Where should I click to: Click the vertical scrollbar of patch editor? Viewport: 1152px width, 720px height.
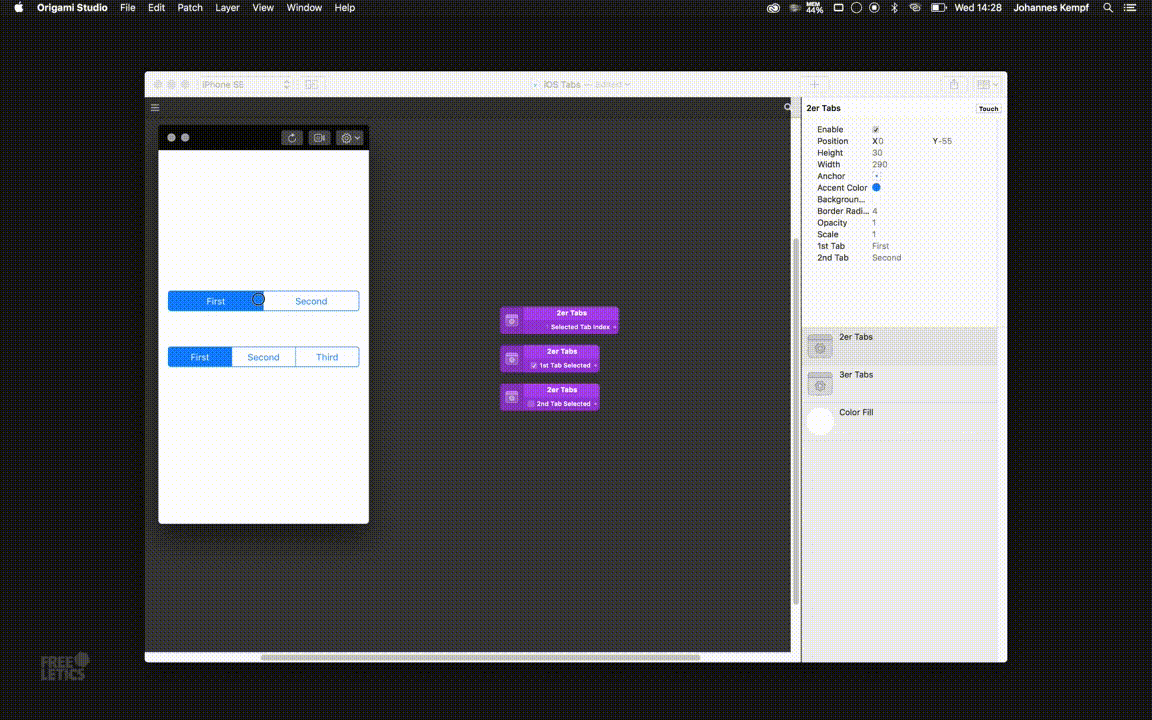point(796,422)
